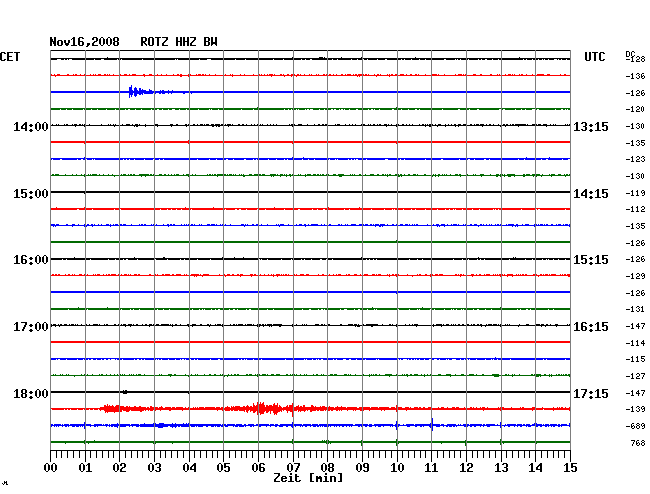Click the 12 minute axis label
Viewport: 650px width, 494px height.
tap(466, 468)
